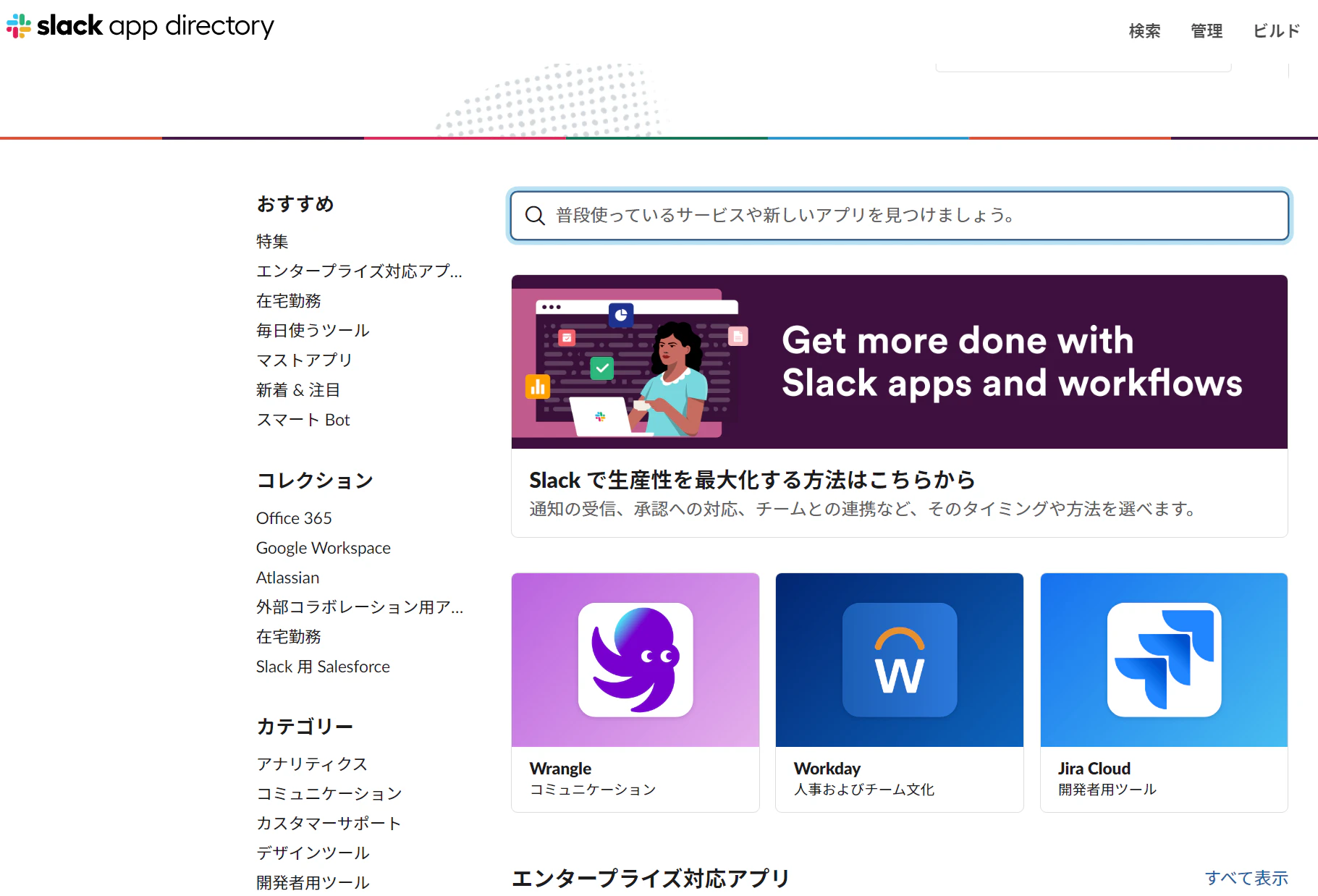Click すべて表示 for enterprise apps
1318x896 pixels.
pos(1246,878)
